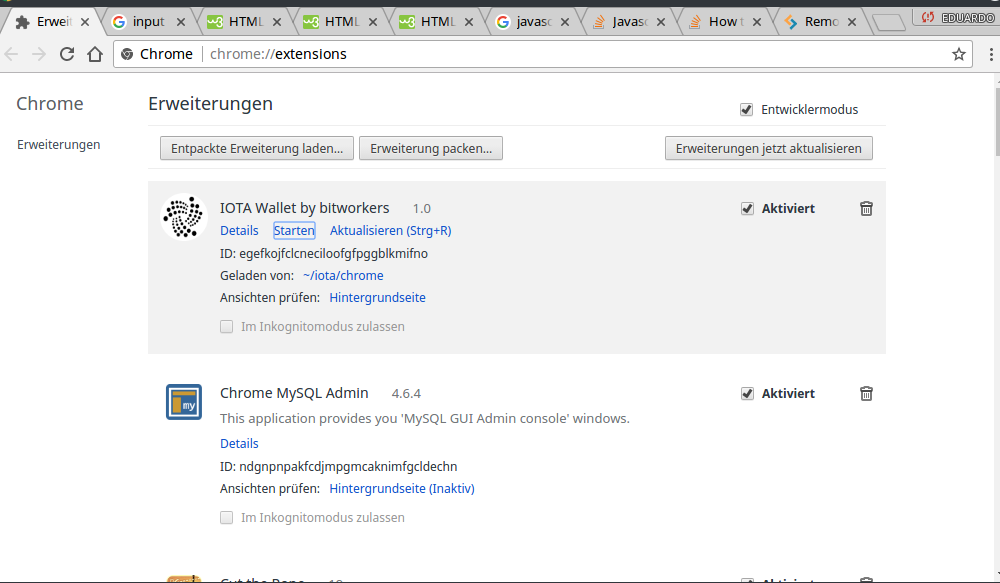Uncheck Aktiviert for Chrome MySQL Admin
This screenshot has width=1000, height=583.
click(x=747, y=394)
